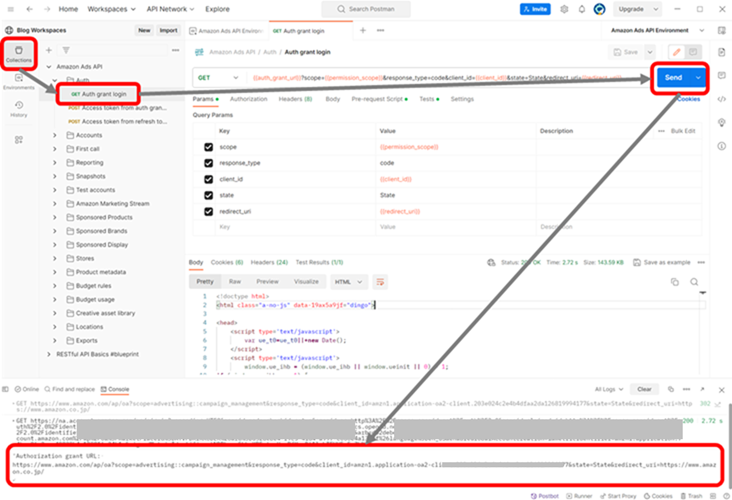Open the notifications bell icon
This screenshot has width=732, height=500.
click(x=582, y=9)
